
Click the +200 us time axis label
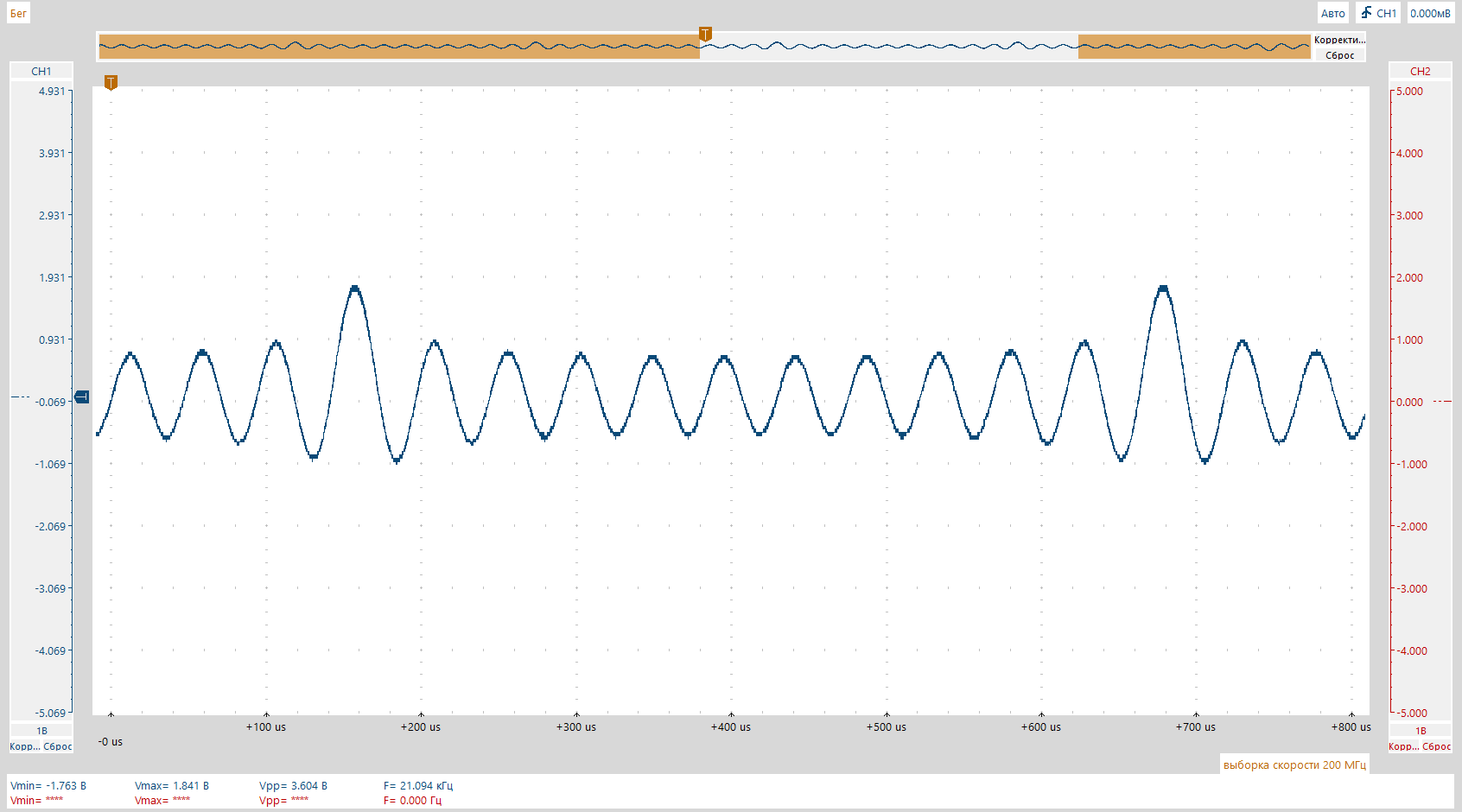click(x=421, y=726)
